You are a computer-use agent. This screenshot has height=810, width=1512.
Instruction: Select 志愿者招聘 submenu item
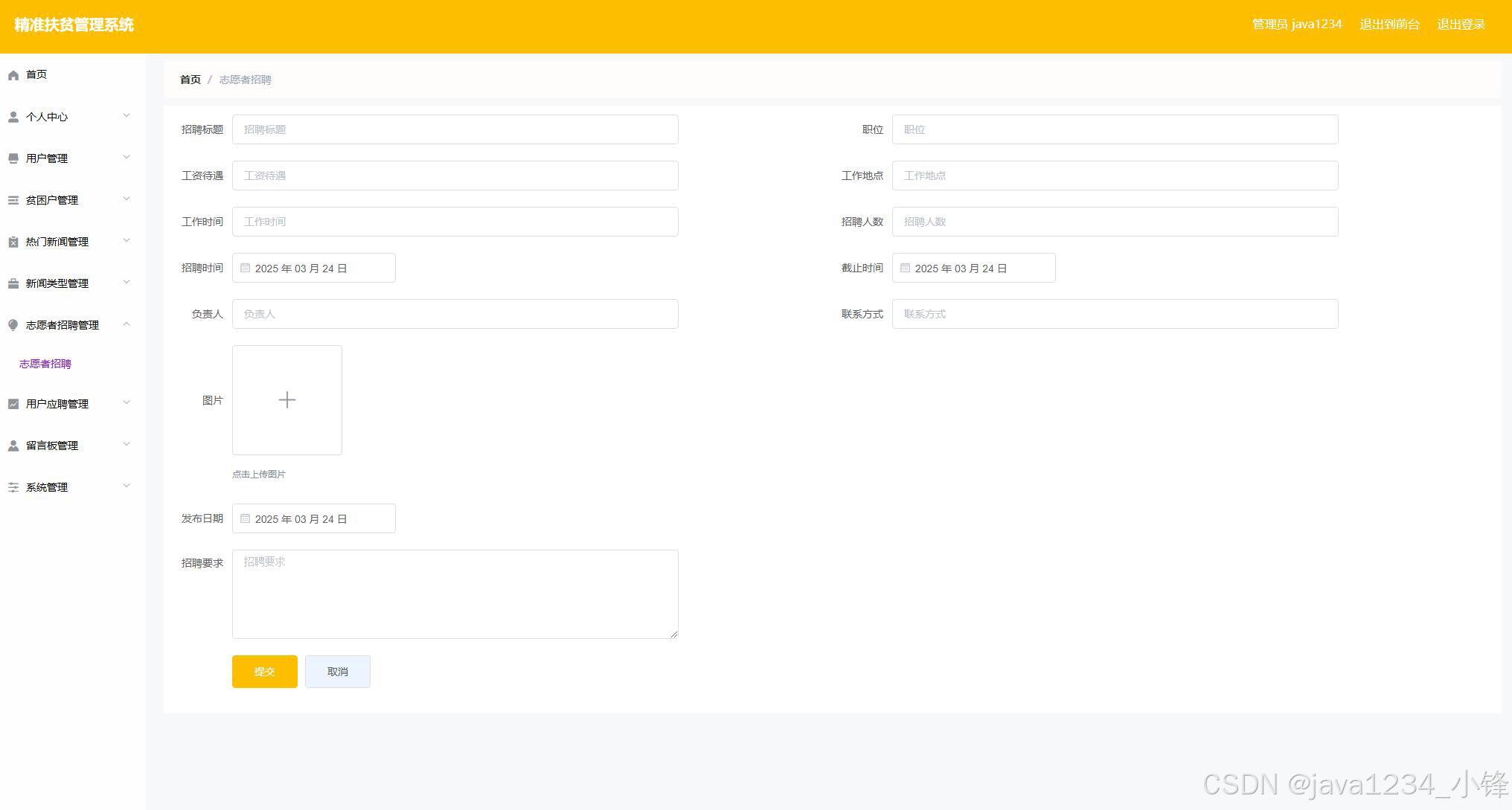[45, 364]
